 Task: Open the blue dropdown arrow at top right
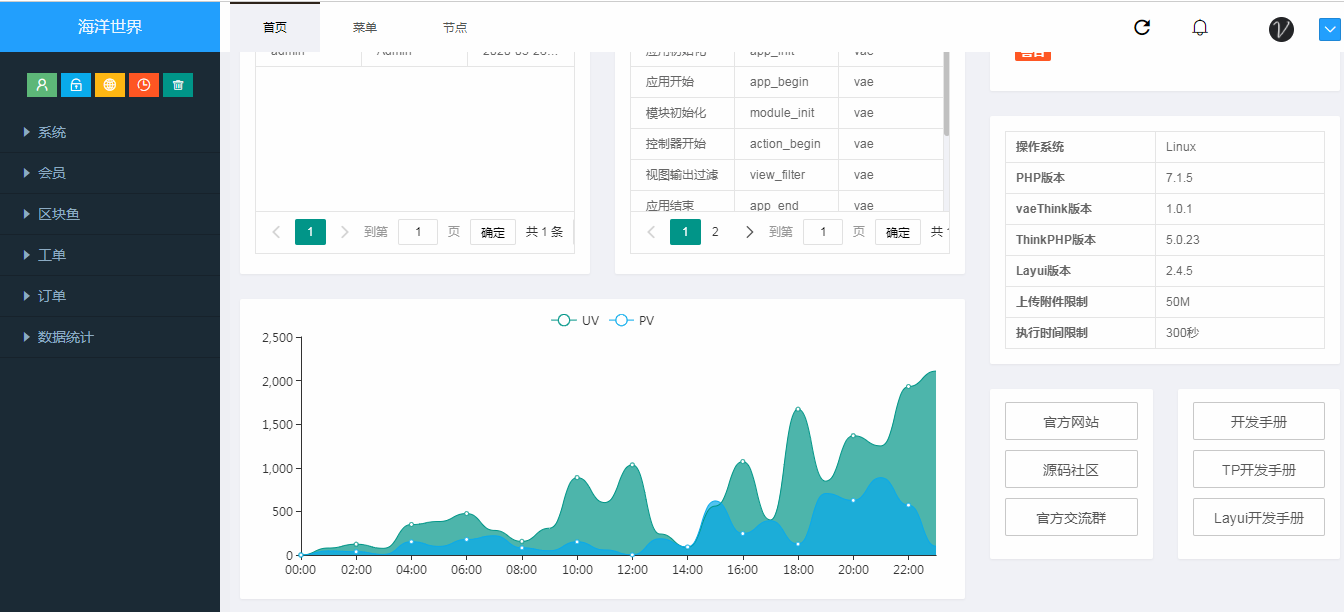click(1330, 30)
